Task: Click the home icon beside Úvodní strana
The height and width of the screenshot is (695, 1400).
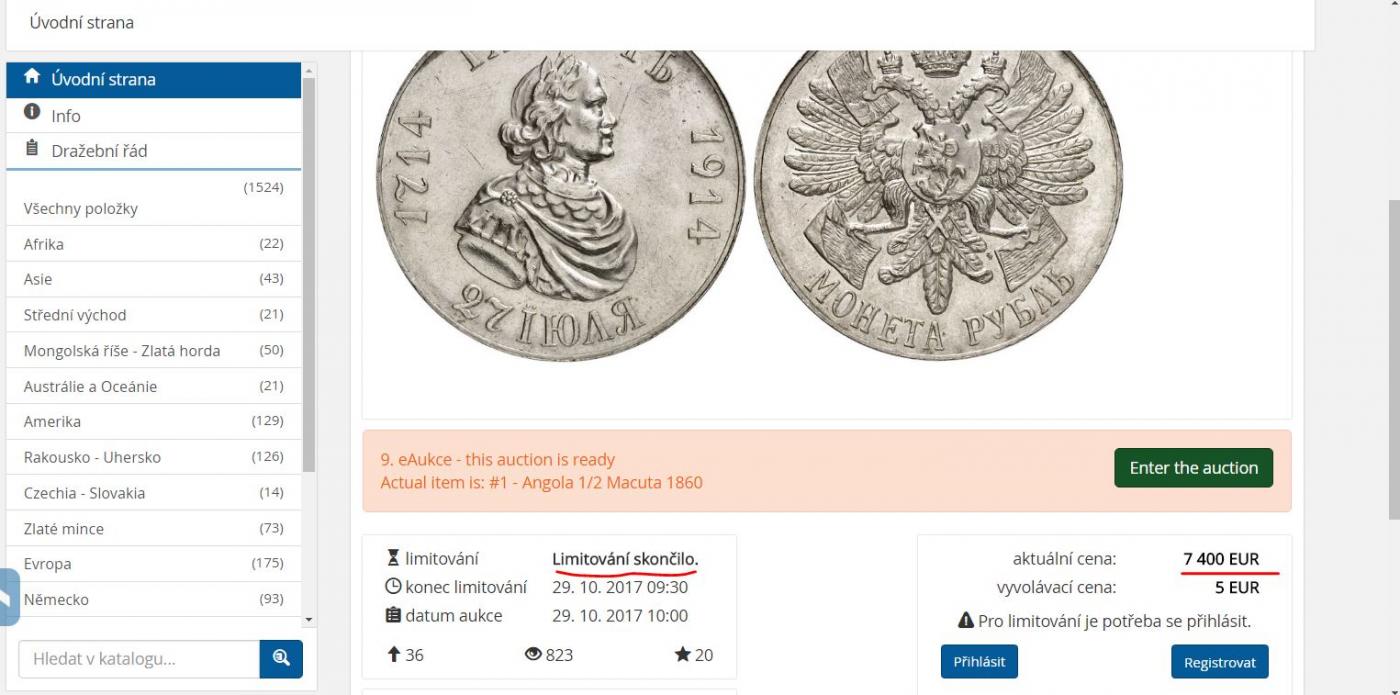Action: [32, 78]
